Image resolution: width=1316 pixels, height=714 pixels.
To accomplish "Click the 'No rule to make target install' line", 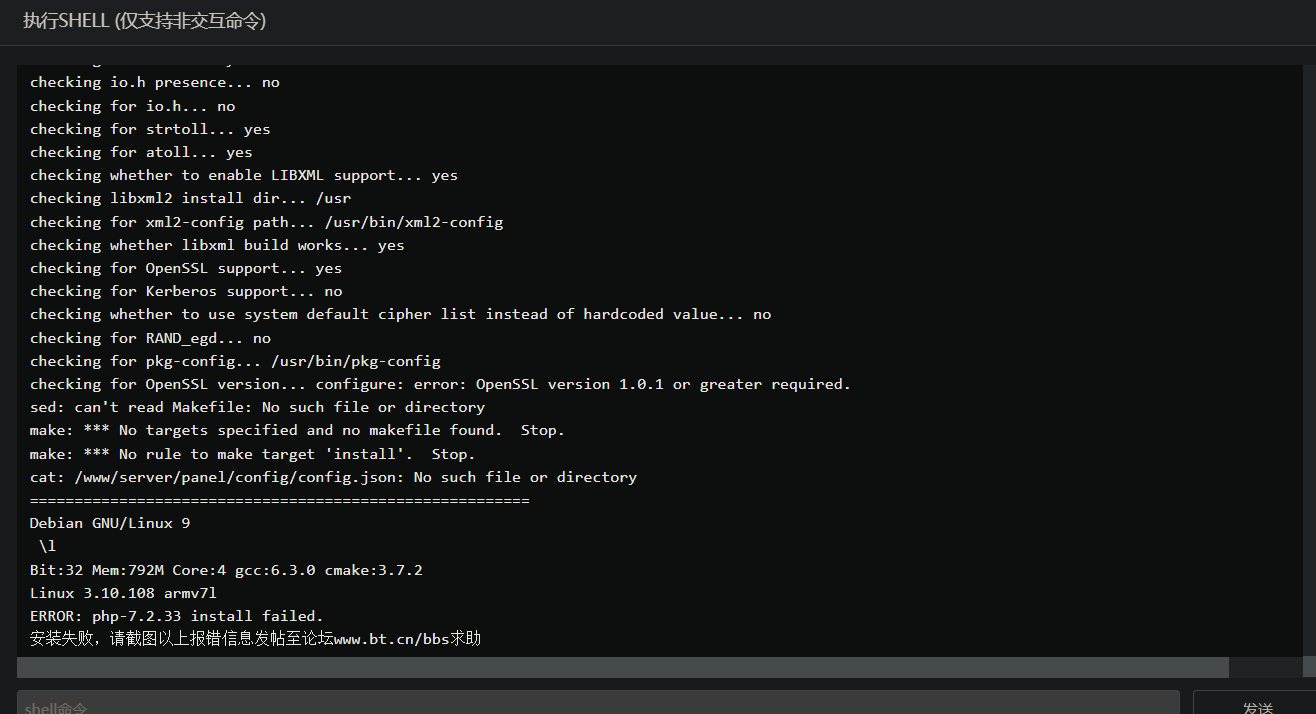I will [252, 454].
